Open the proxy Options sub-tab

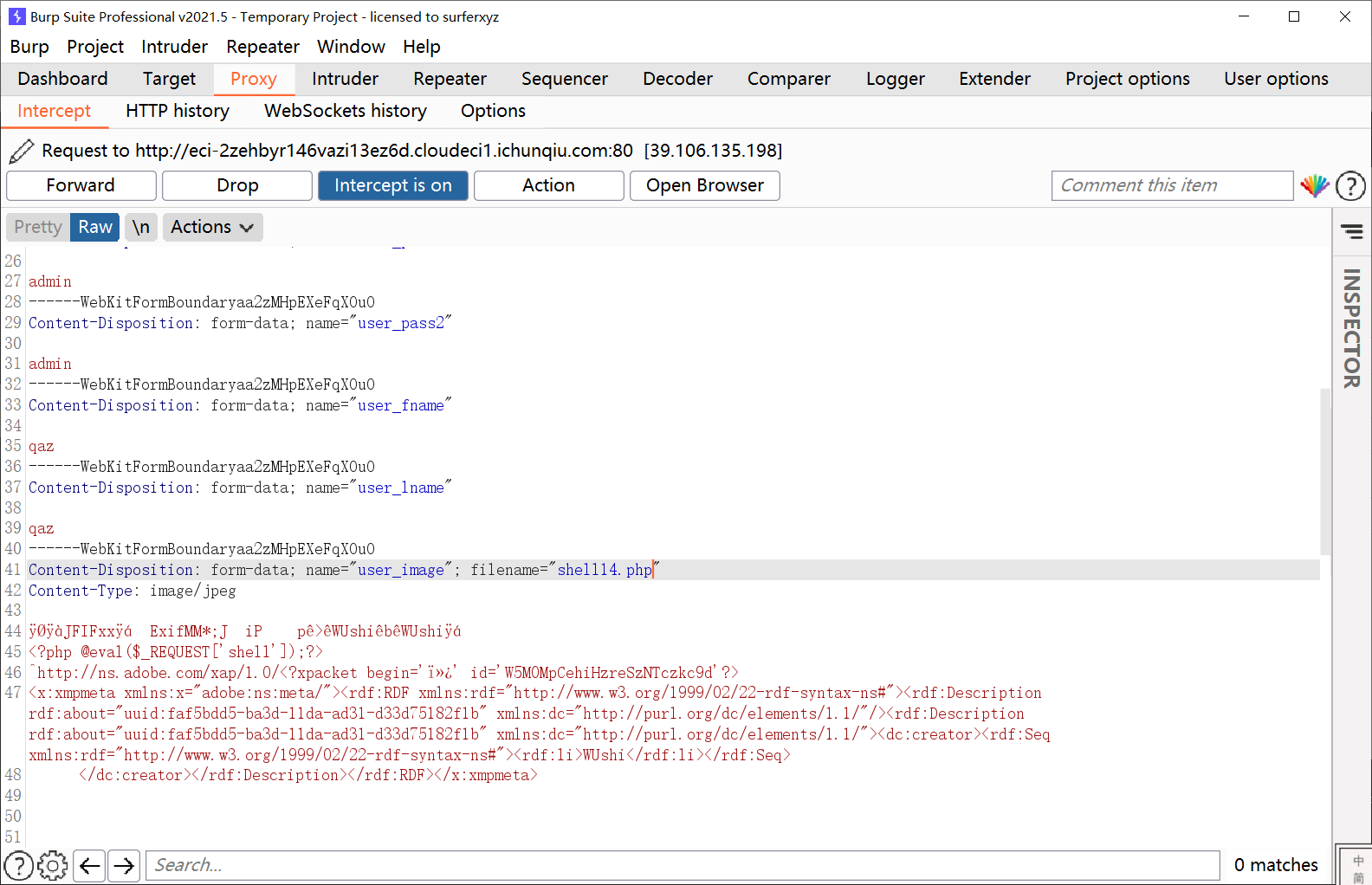pyautogui.click(x=494, y=111)
